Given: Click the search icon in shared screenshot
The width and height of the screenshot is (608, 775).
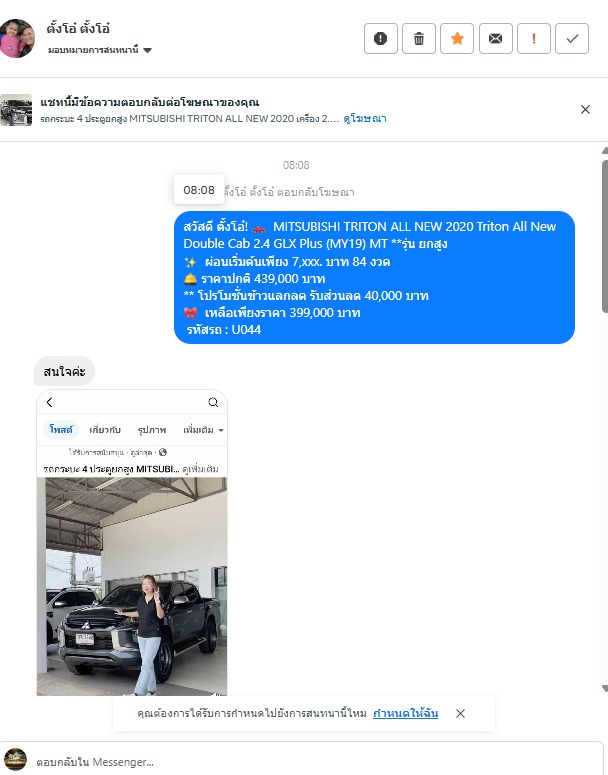Looking at the screenshot, I should click(213, 402).
